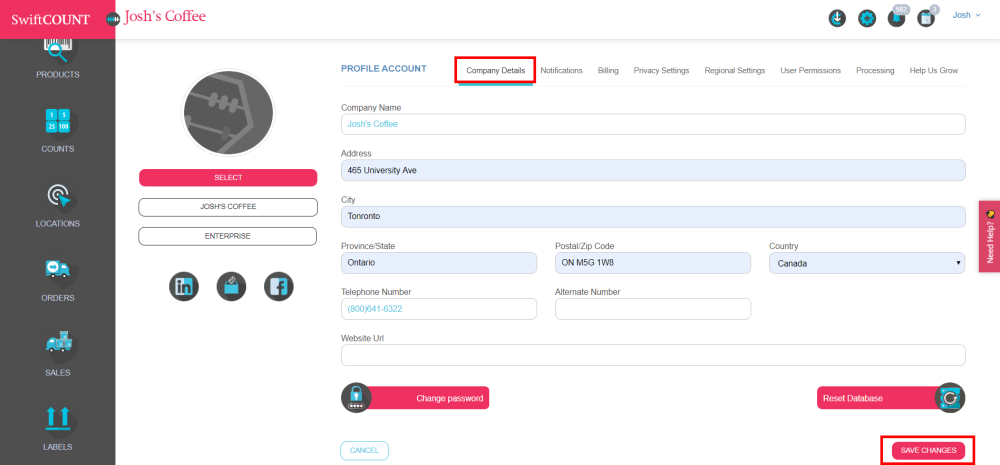Expand the Josh user menu
The width and height of the screenshot is (1000, 465).
click(x=966, y=15)
